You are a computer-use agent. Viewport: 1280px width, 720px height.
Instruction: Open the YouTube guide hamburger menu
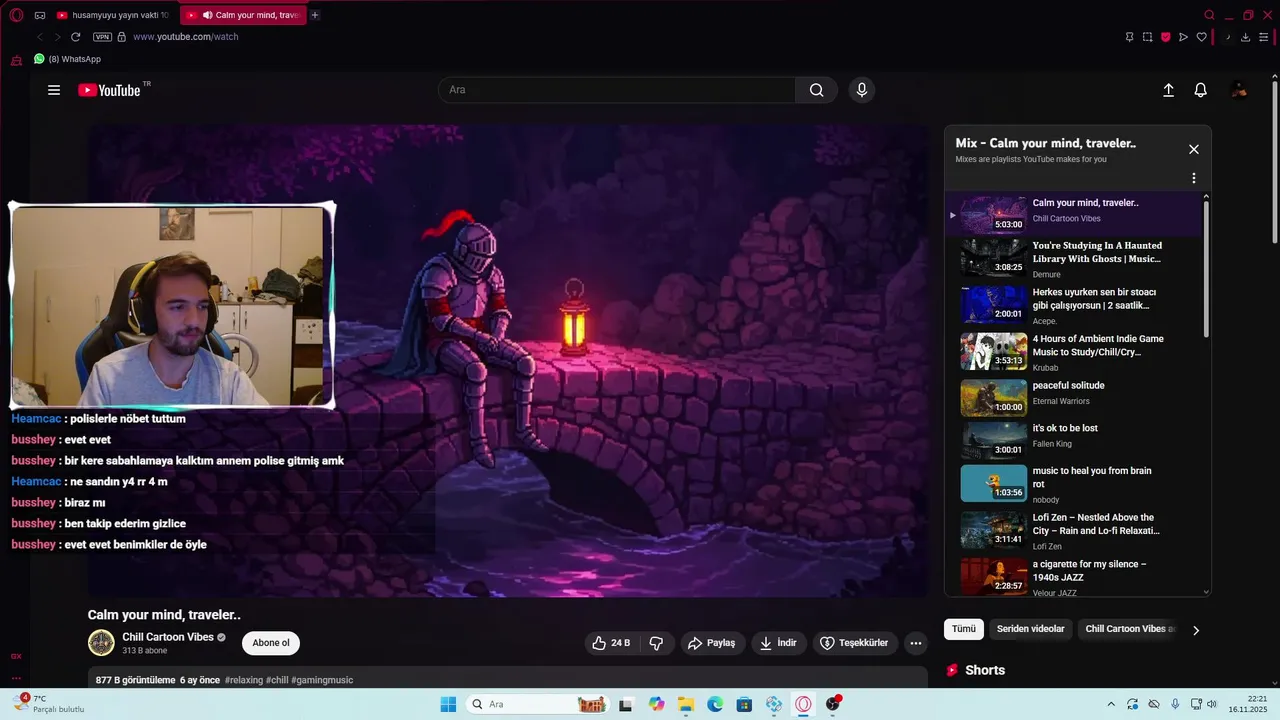[54, 90]
